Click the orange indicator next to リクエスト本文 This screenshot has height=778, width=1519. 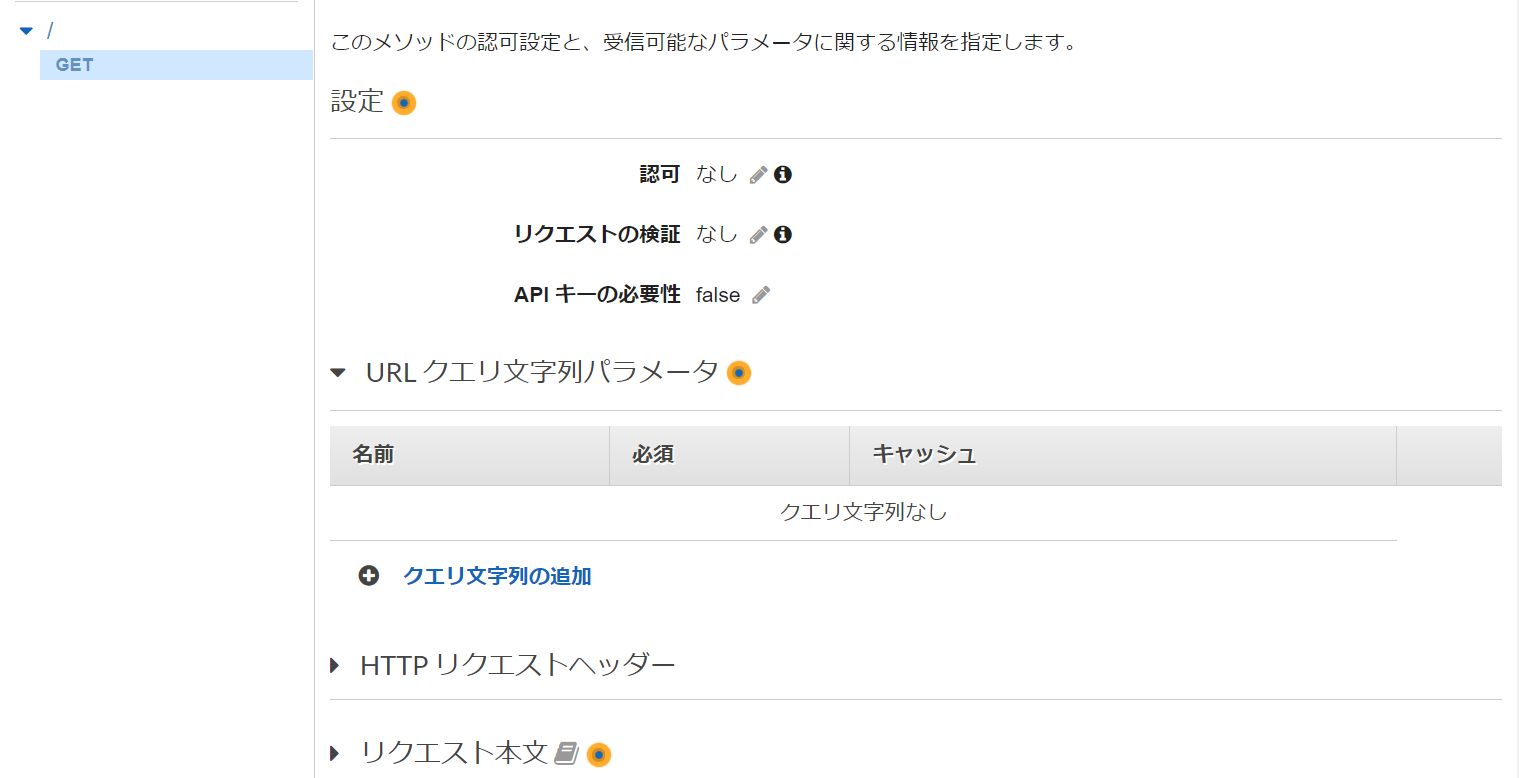(x=598, y=755)
